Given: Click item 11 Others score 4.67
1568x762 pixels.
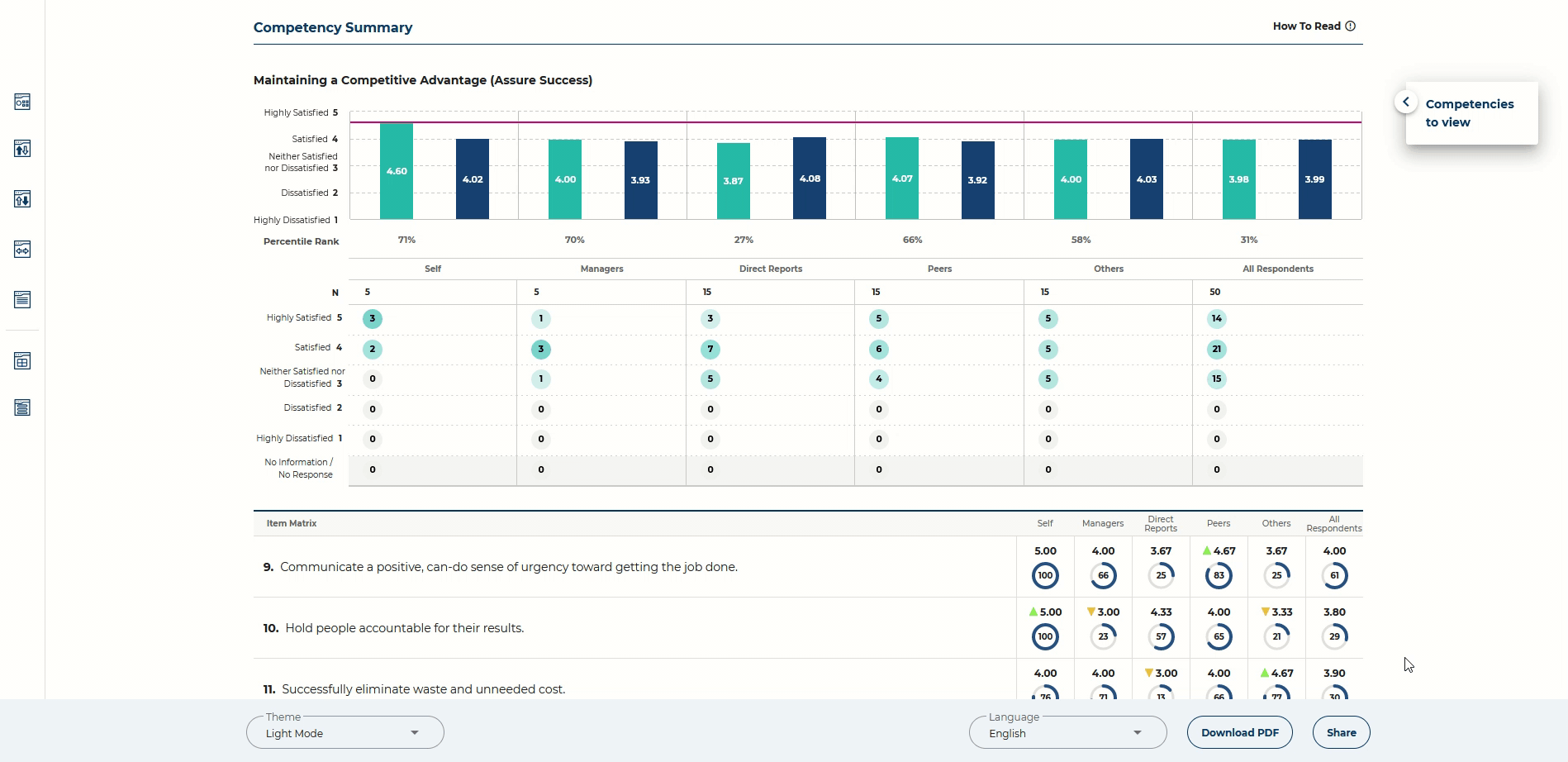Looking at the screenshot, I should pyautogui.click(x=1282, y=674).
